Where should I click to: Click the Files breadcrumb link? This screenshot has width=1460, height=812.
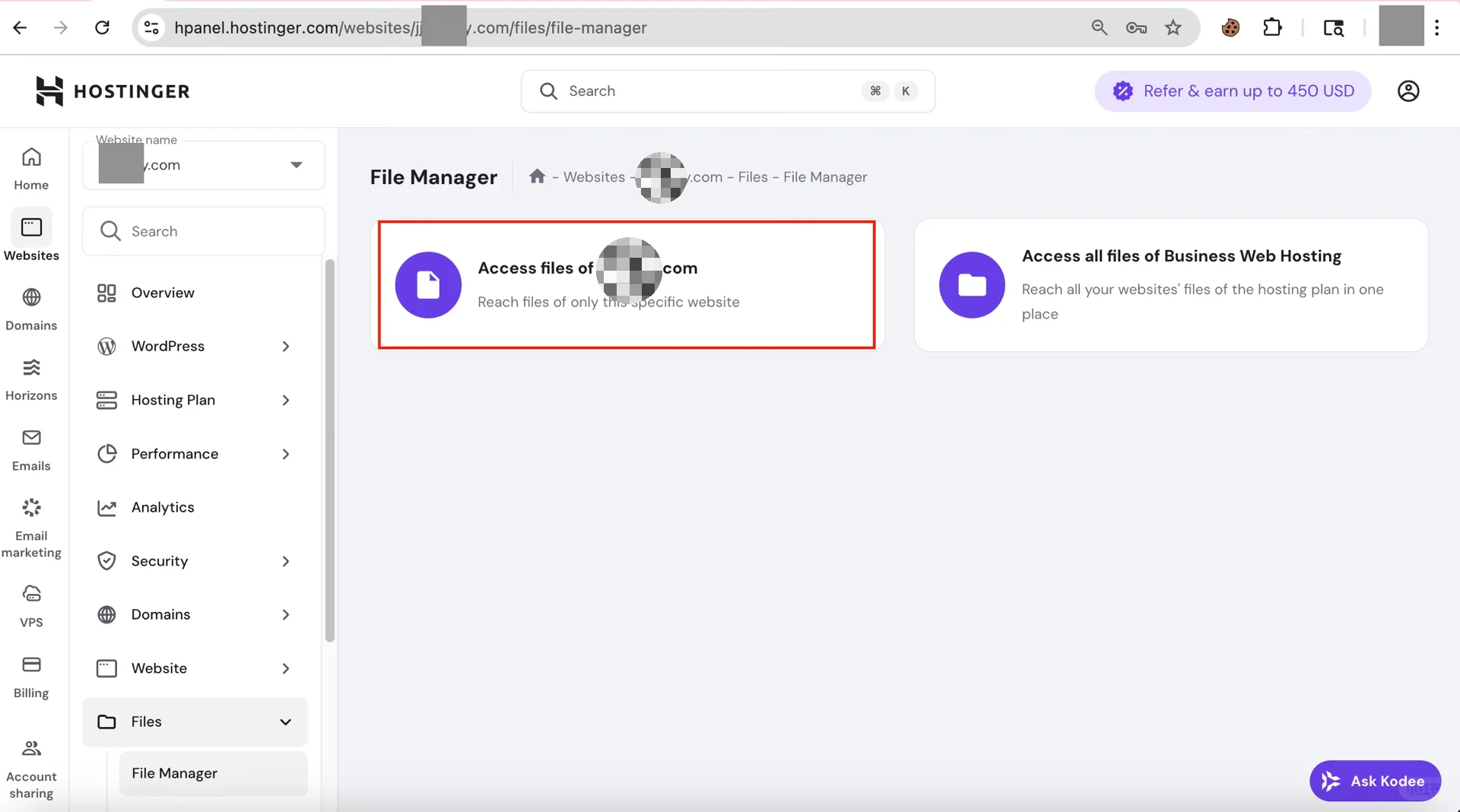[753, 177]
